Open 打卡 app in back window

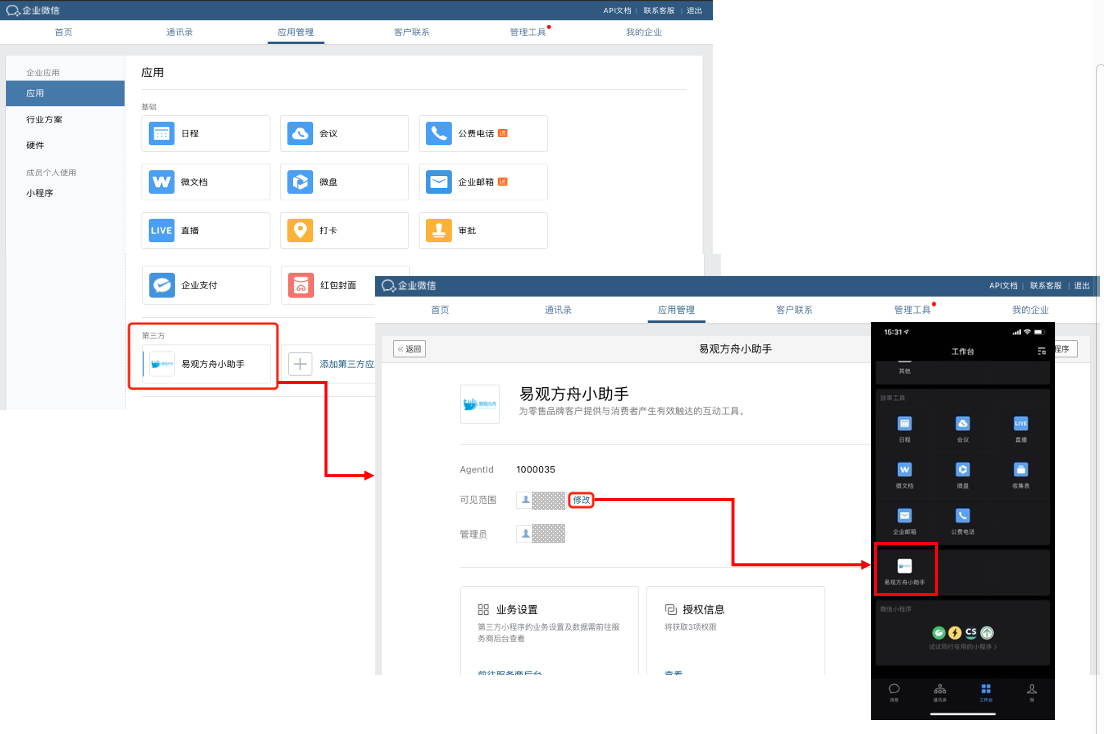(x=344, y=230)
